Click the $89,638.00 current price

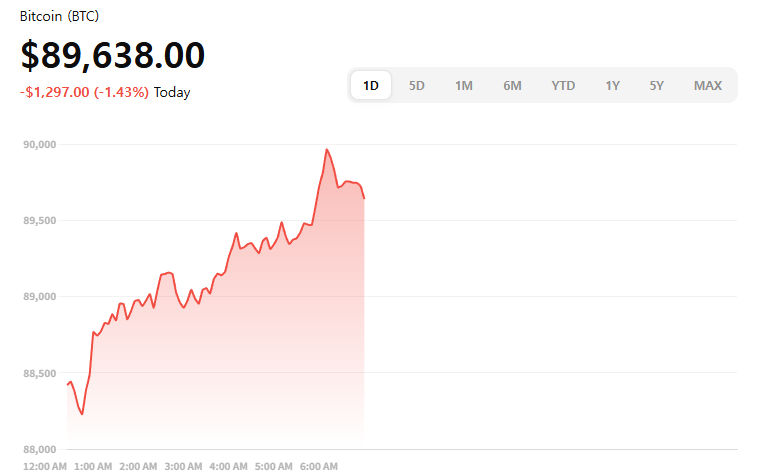click(x=113, y=56)
